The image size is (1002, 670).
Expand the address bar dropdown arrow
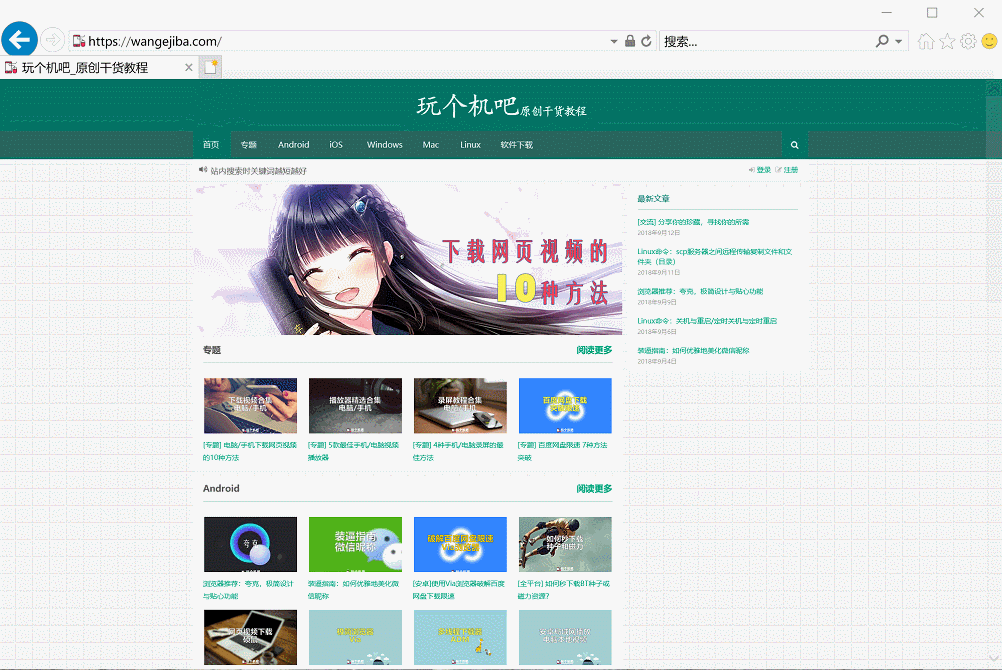[614, 41]
